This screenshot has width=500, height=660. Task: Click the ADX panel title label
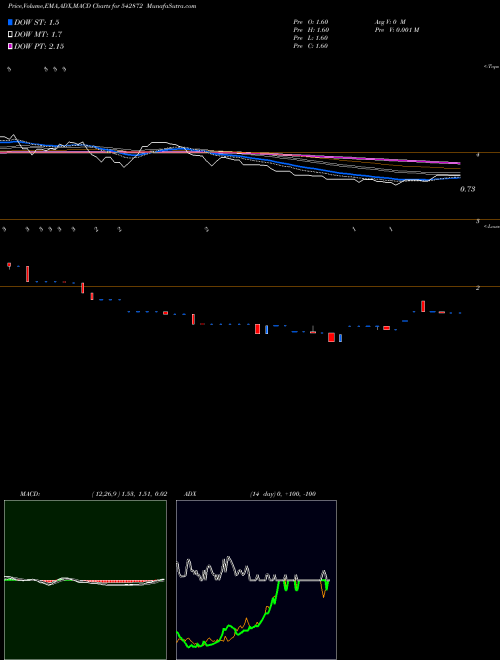(x=190, y=494)
